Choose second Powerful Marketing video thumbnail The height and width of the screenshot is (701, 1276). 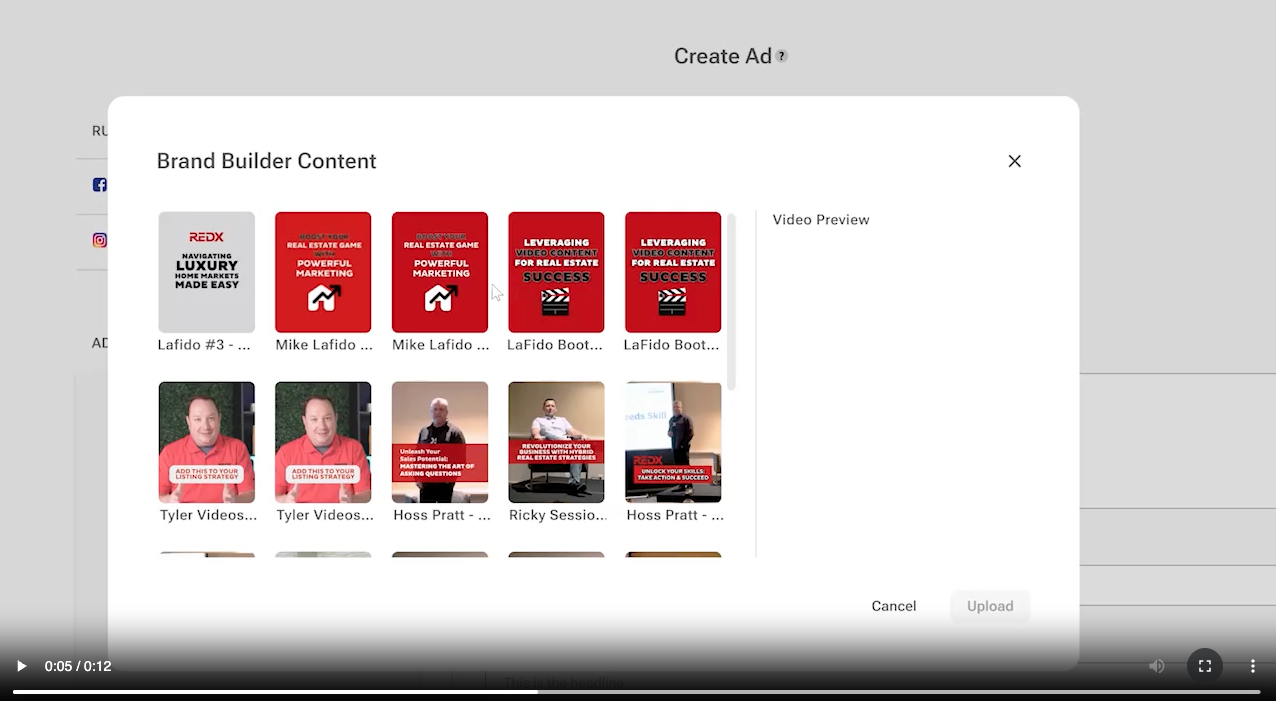tap(440, 272)
